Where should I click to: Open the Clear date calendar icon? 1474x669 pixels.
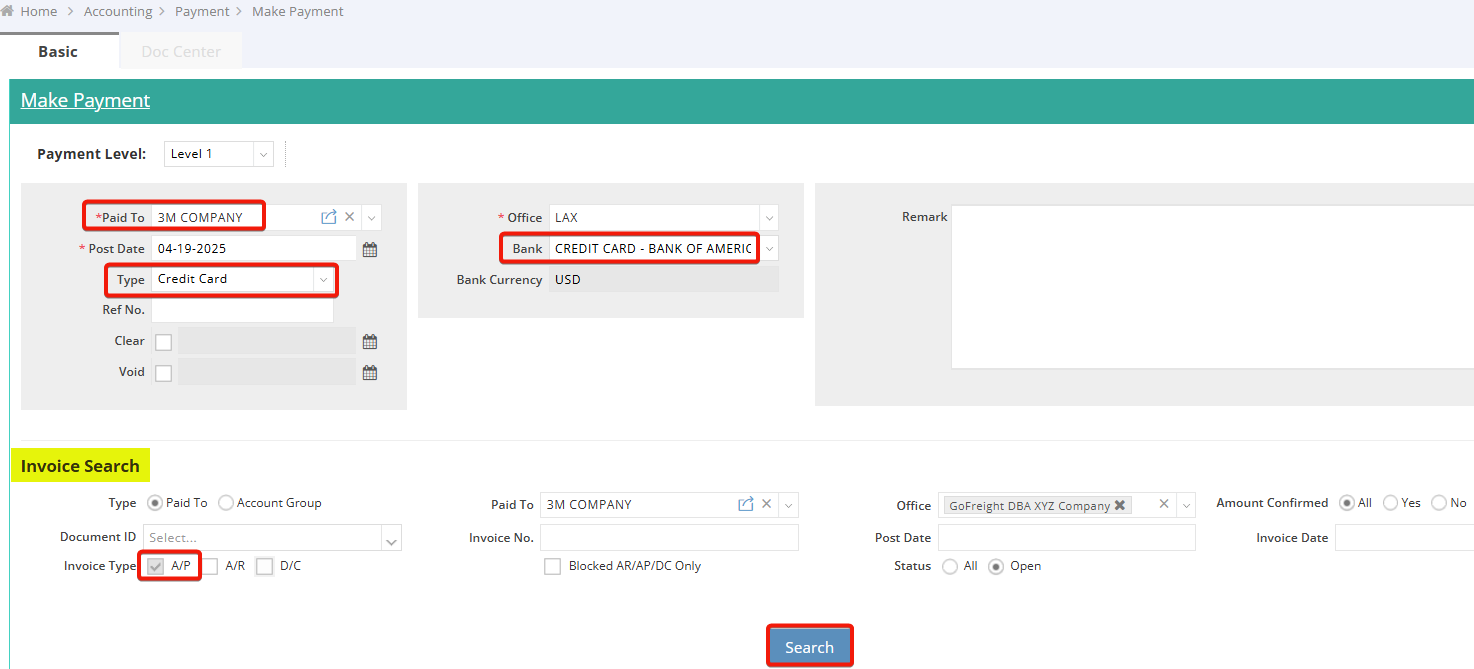coord(370,342)
